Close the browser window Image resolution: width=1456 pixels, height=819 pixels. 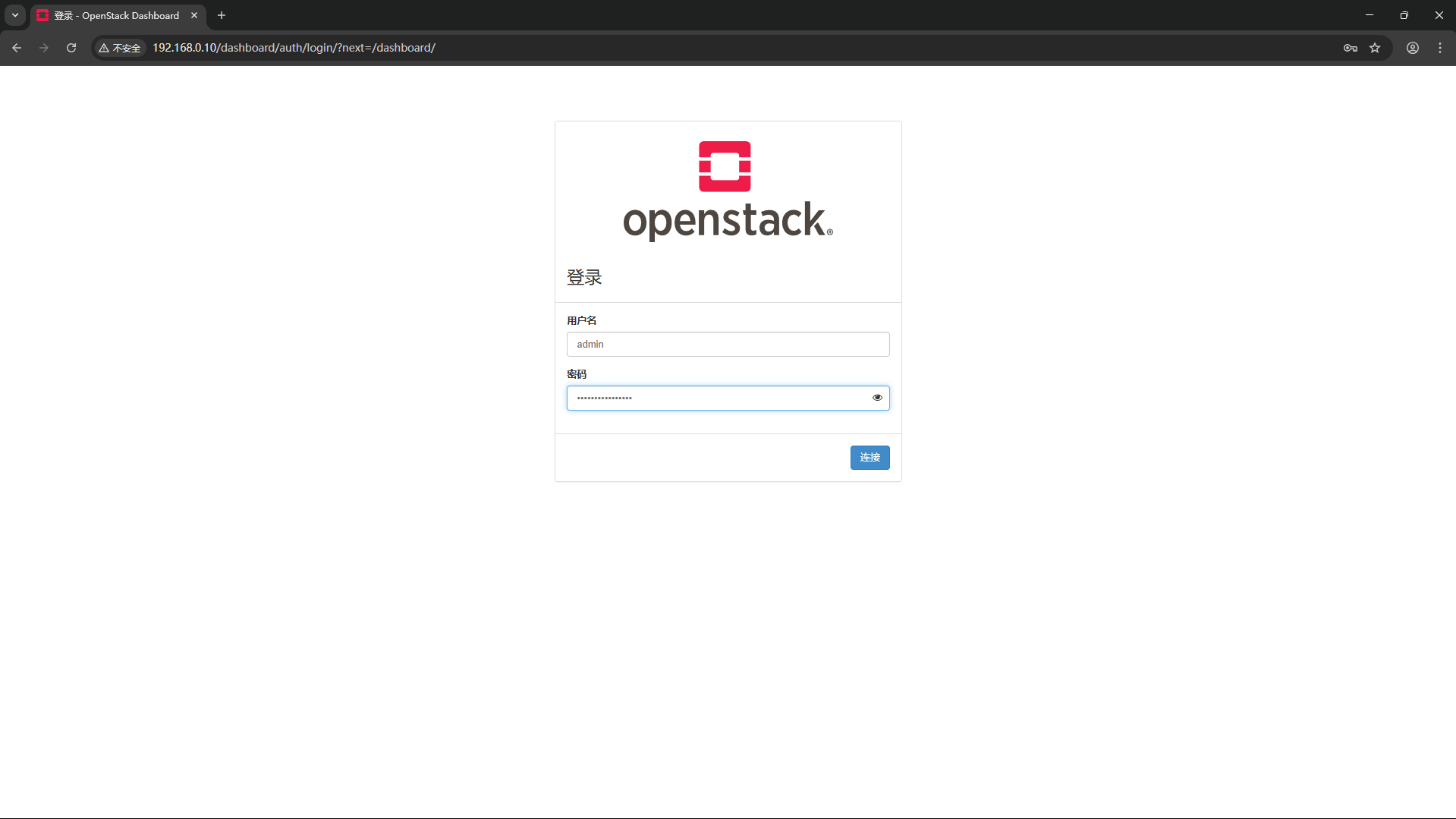1439,15
